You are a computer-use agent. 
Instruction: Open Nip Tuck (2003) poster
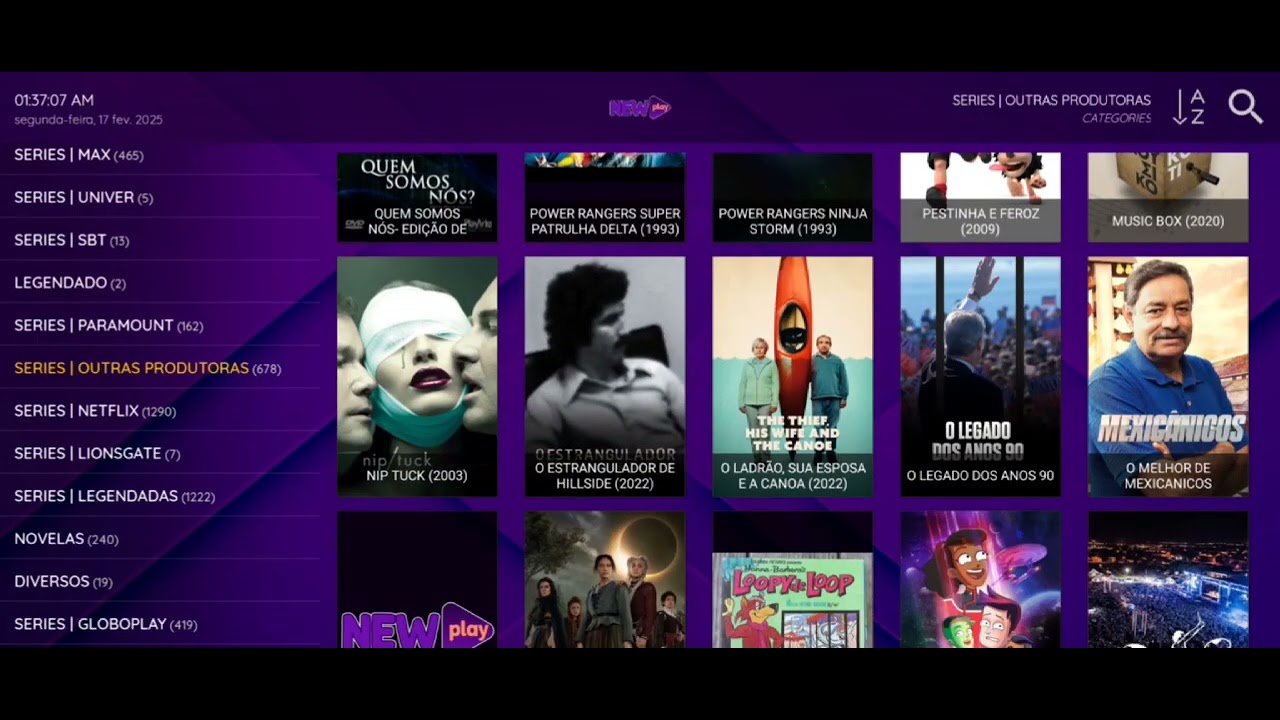point(417,377)
